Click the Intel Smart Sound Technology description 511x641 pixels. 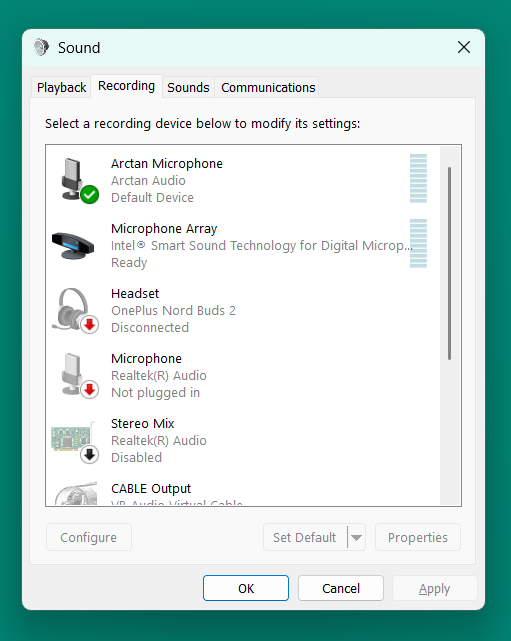coord(262,245)
